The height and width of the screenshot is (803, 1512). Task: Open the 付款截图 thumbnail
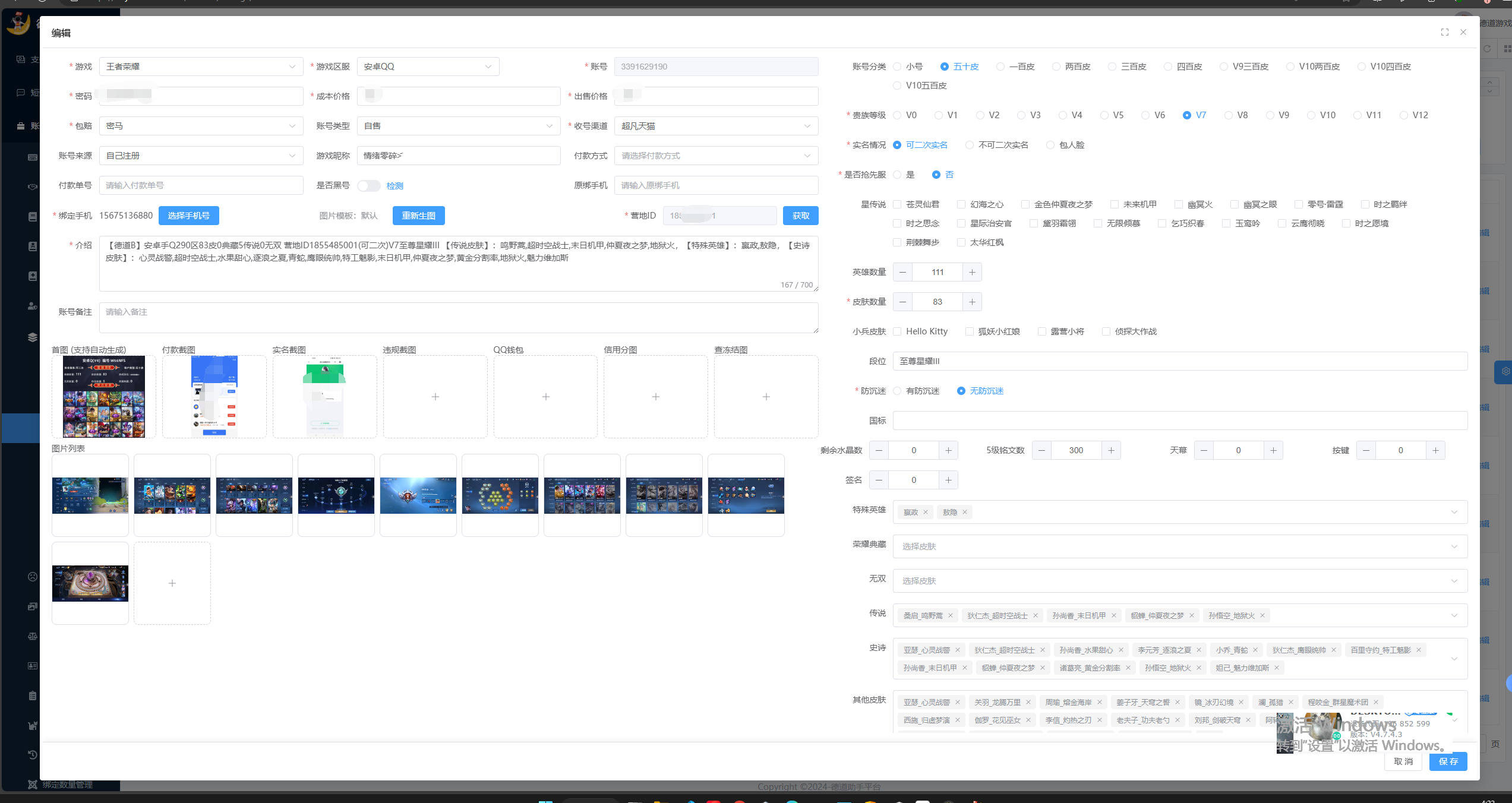tap(214, 397)
